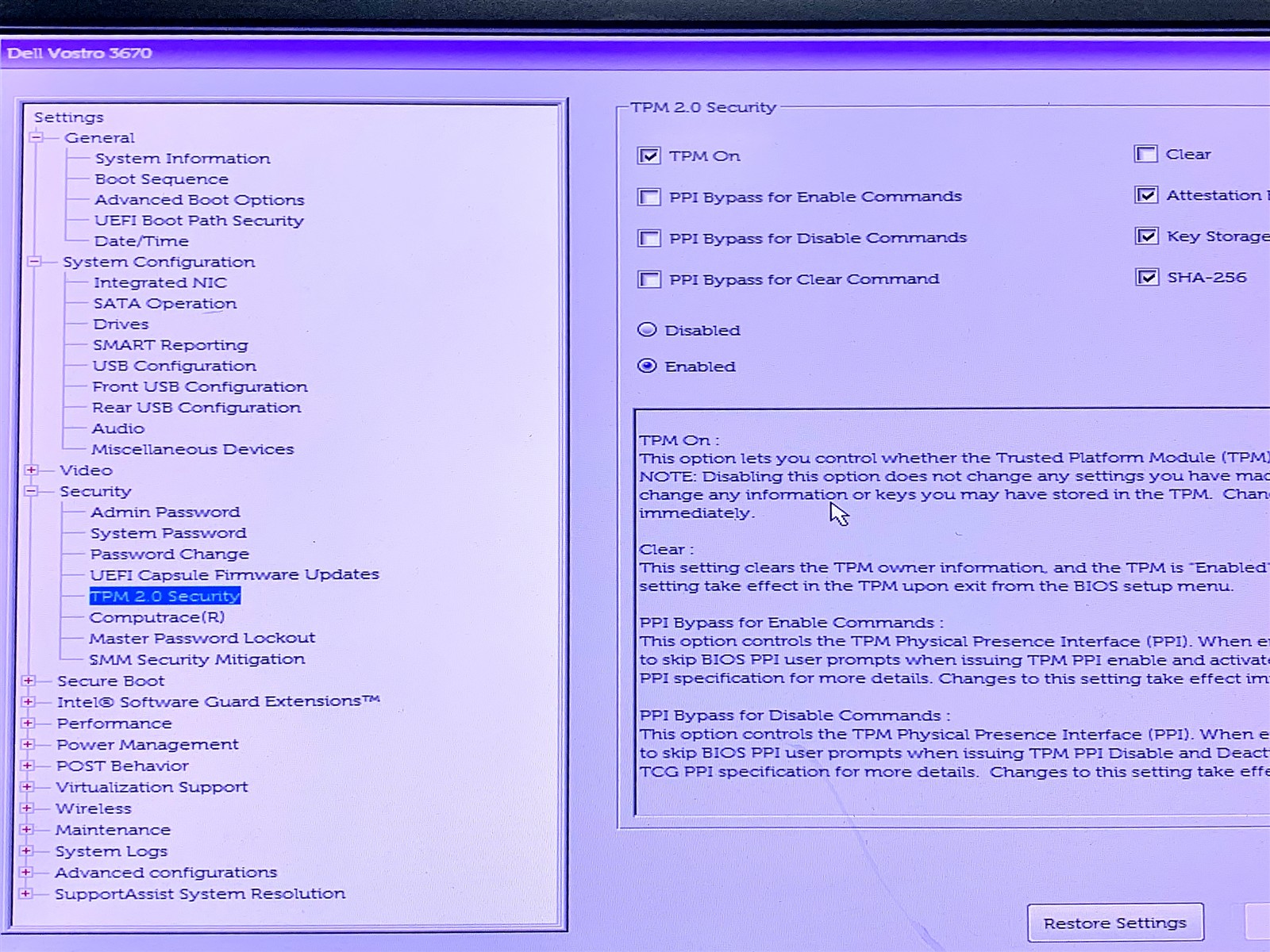Open SMM Security Mitigation settings
The image size is (1270, 952).
196,659
